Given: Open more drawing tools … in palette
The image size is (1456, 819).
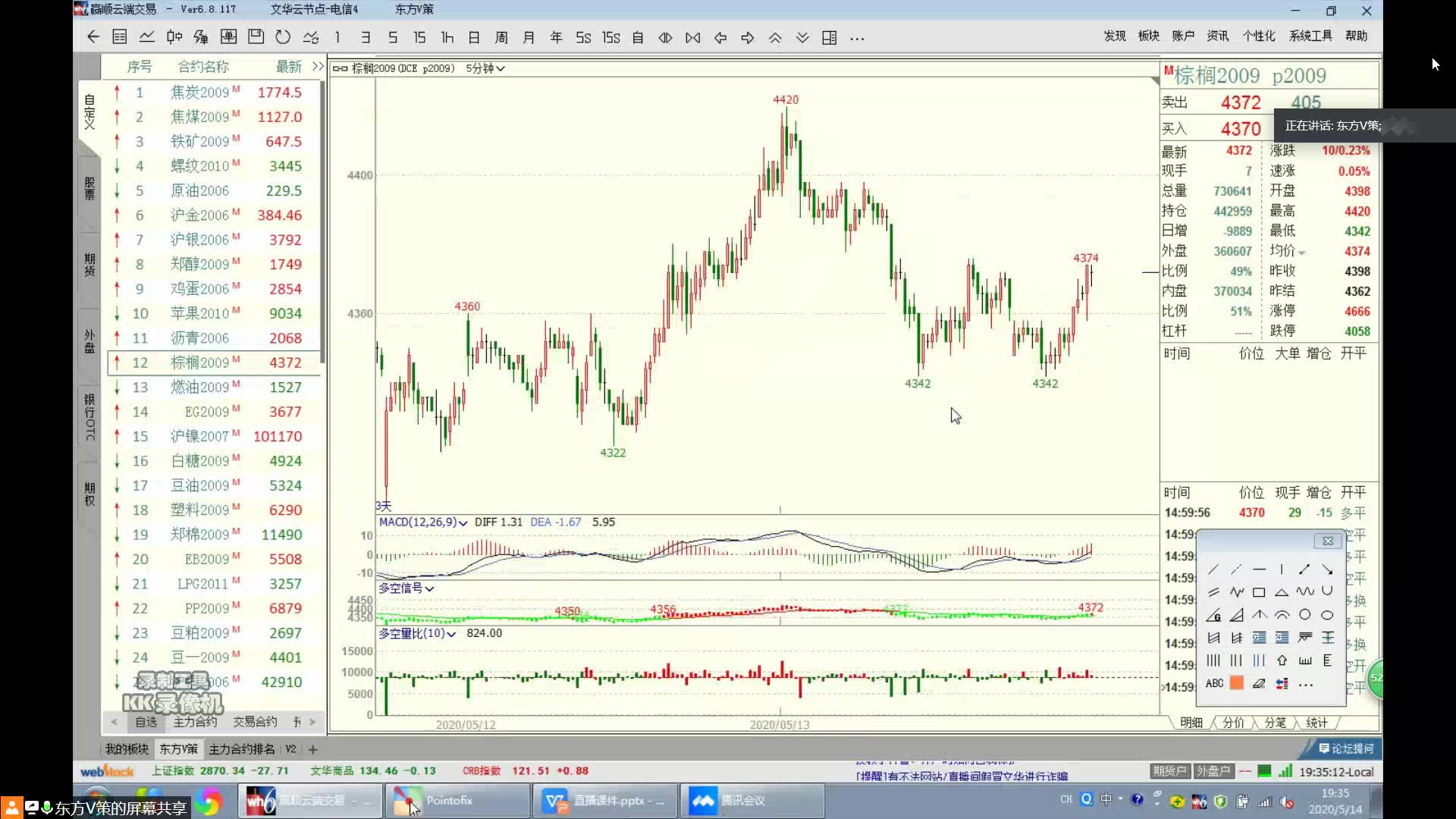Looking at the screenshot, I should coord(1305,684).
